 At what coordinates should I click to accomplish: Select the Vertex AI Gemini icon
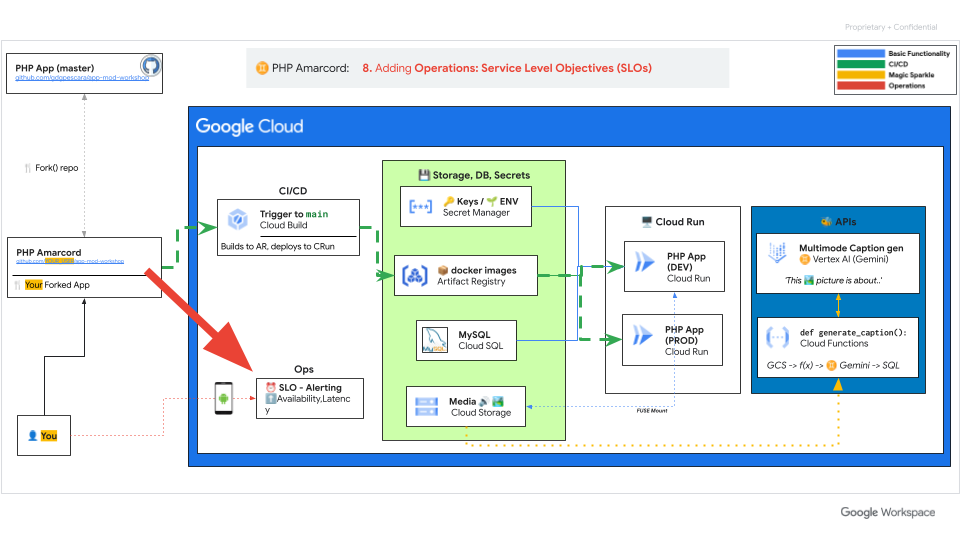[776, 253]
